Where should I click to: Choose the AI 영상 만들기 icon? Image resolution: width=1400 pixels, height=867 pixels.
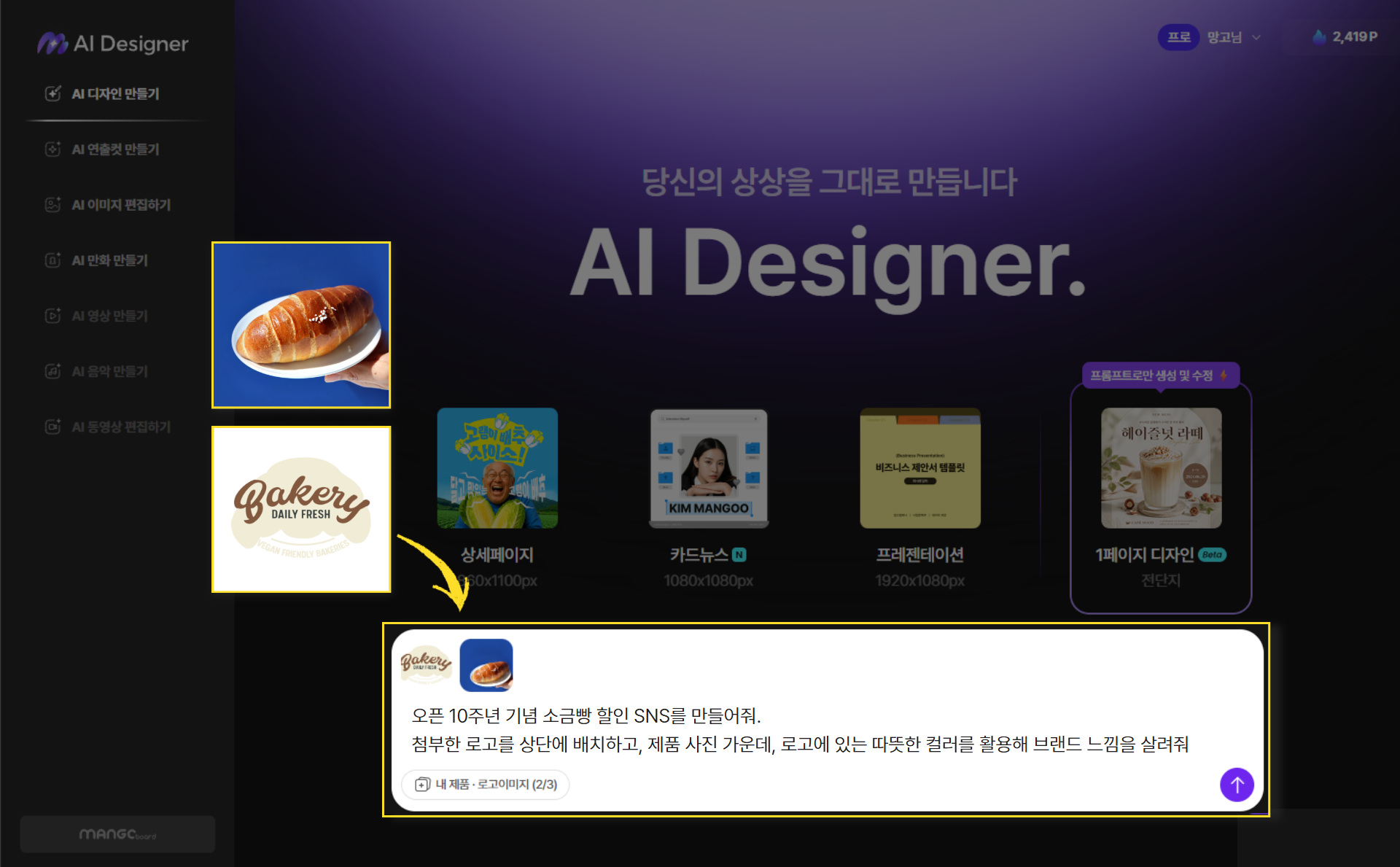coord(52,316)
